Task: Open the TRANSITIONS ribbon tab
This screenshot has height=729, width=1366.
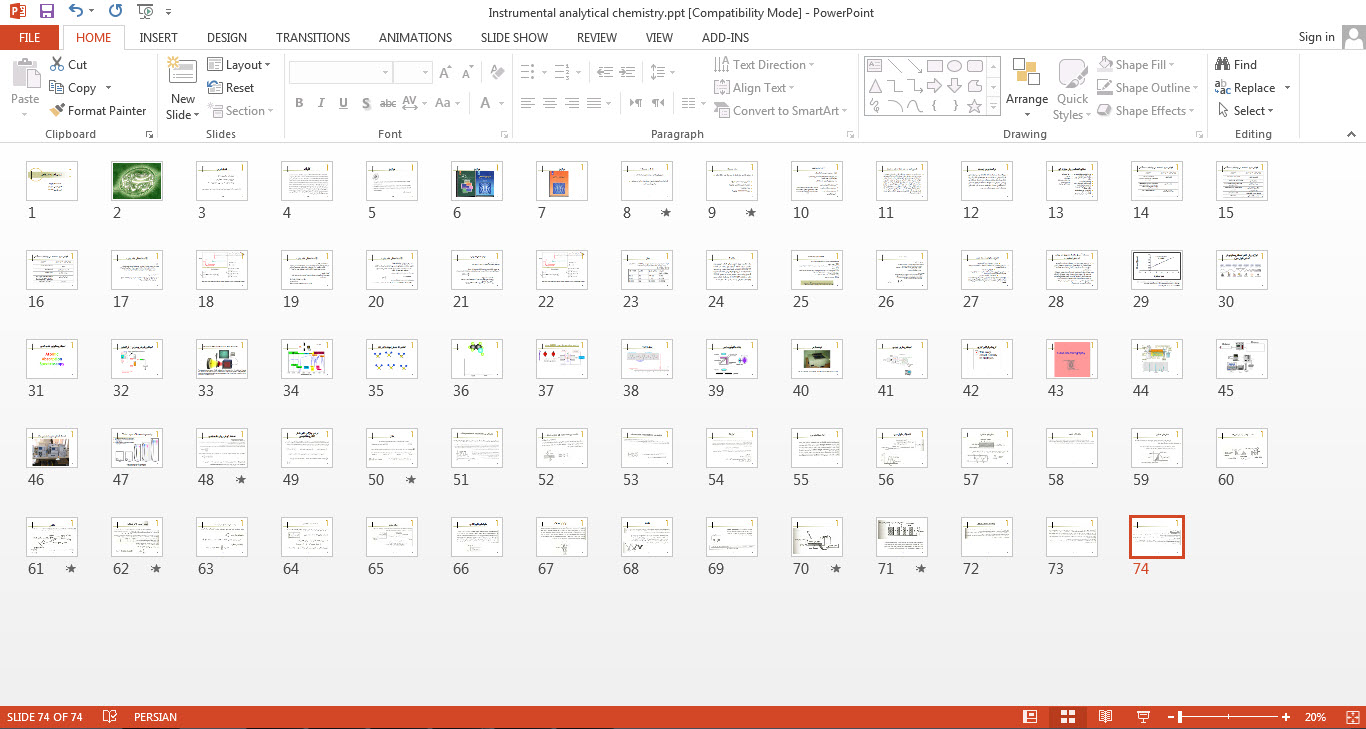Action: coord(313,38)
